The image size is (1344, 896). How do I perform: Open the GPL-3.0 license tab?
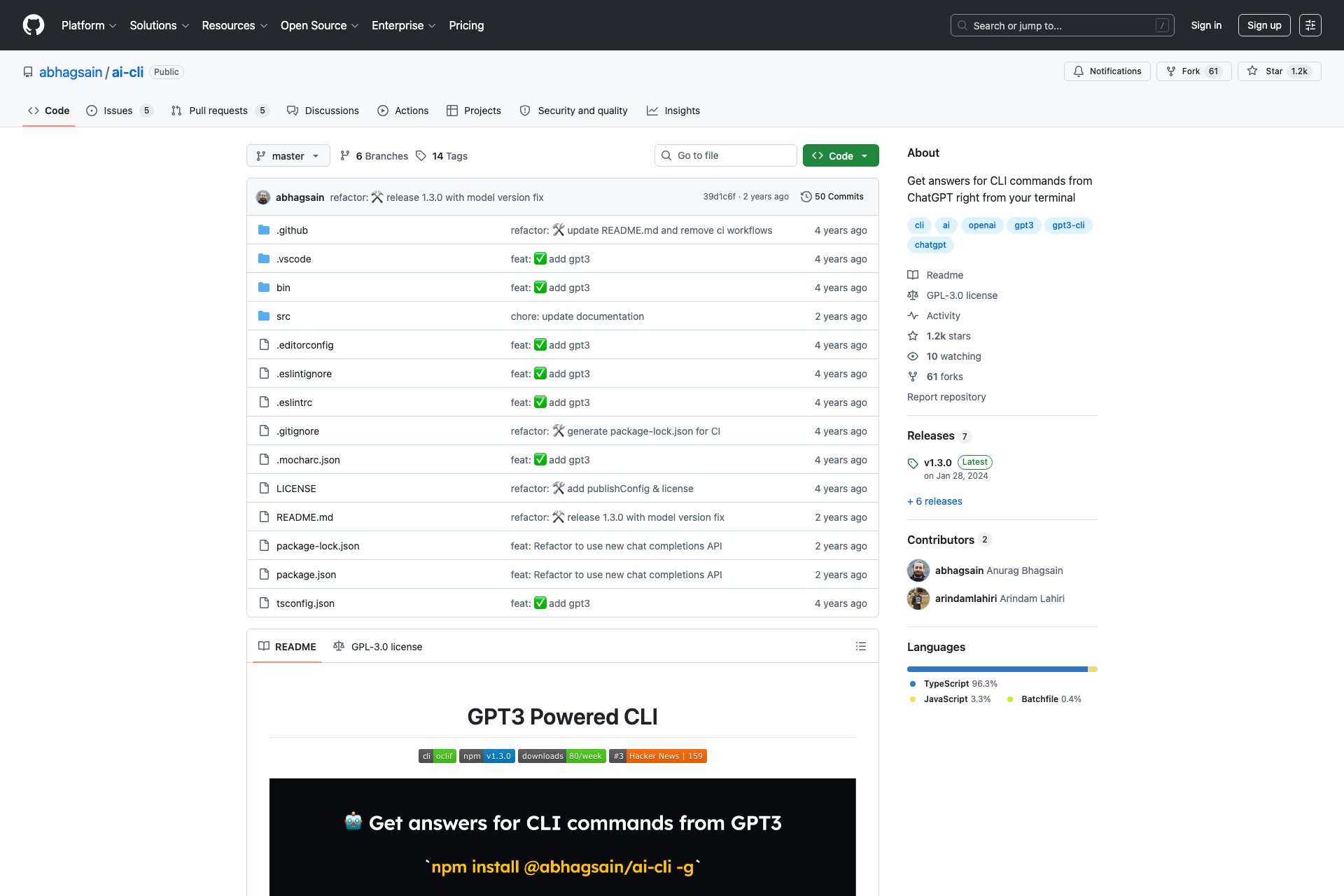(378, 646)
